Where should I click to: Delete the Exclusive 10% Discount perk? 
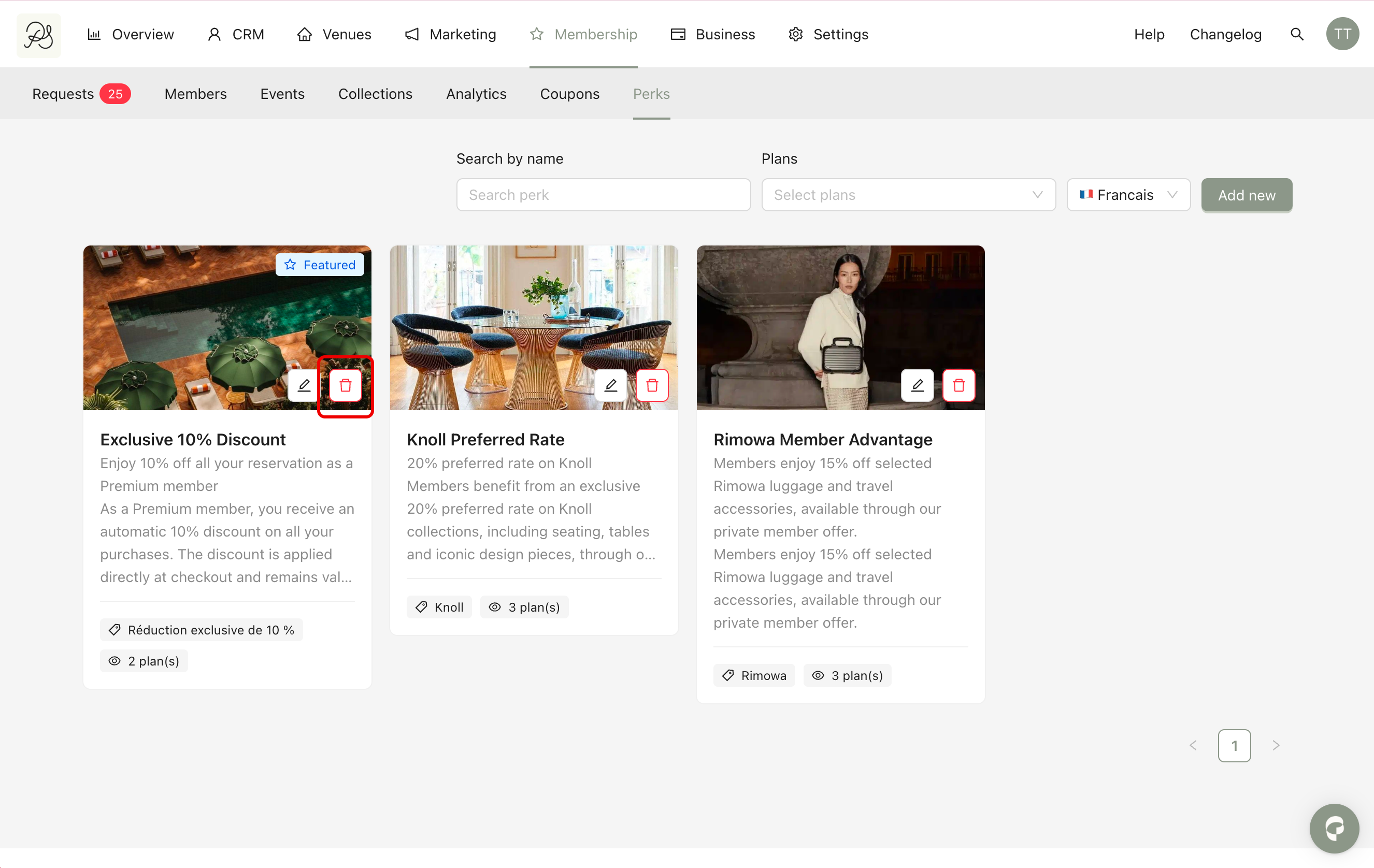pos(345,385)
